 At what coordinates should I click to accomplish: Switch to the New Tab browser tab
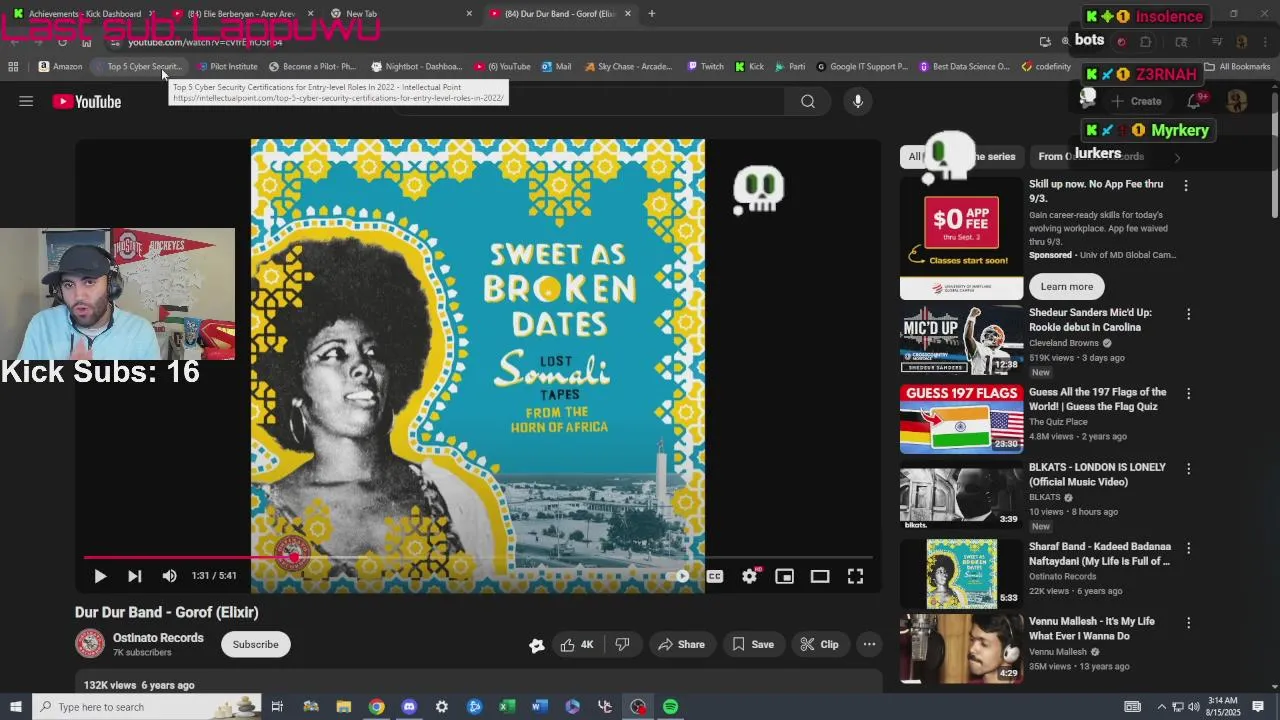click(400, 14)
